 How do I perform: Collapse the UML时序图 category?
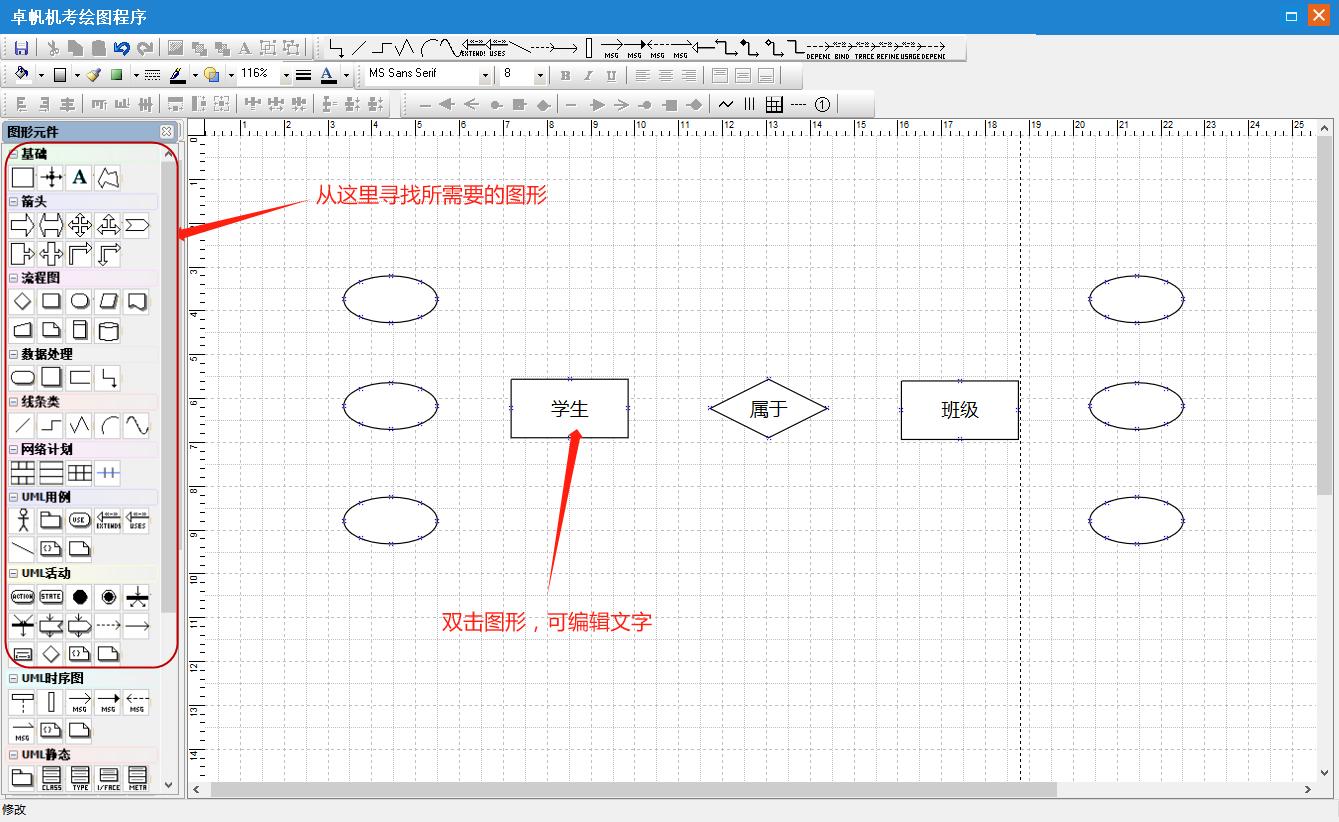[x=14, y=679]
